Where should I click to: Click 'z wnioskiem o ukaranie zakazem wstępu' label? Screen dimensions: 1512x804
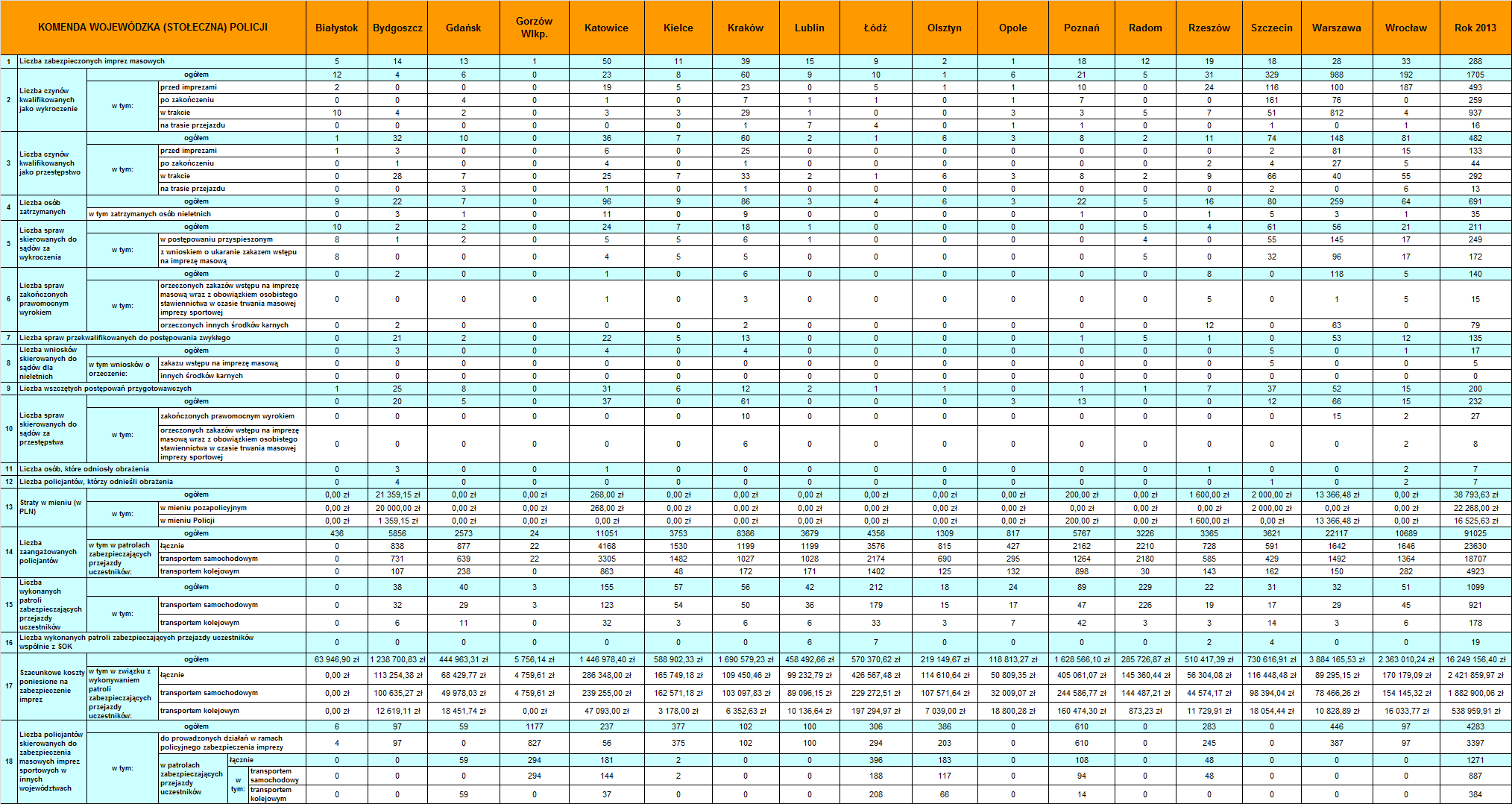pos(232,257)
